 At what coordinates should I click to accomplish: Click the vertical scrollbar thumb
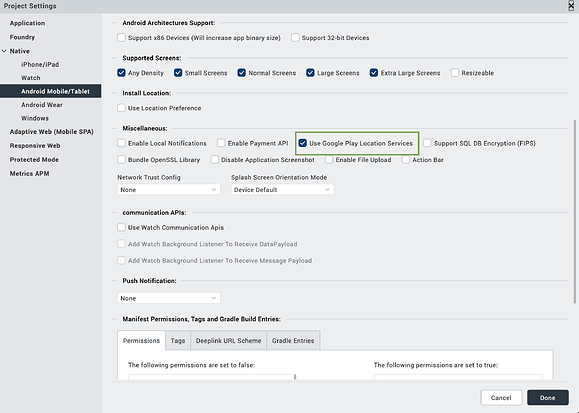tap(575, 211)
